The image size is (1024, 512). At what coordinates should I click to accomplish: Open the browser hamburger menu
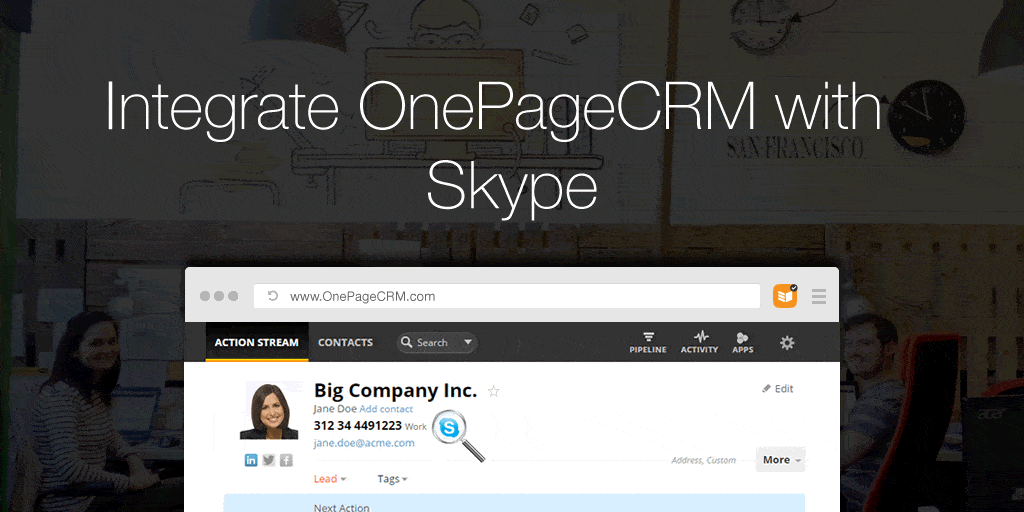pos(819,296)
